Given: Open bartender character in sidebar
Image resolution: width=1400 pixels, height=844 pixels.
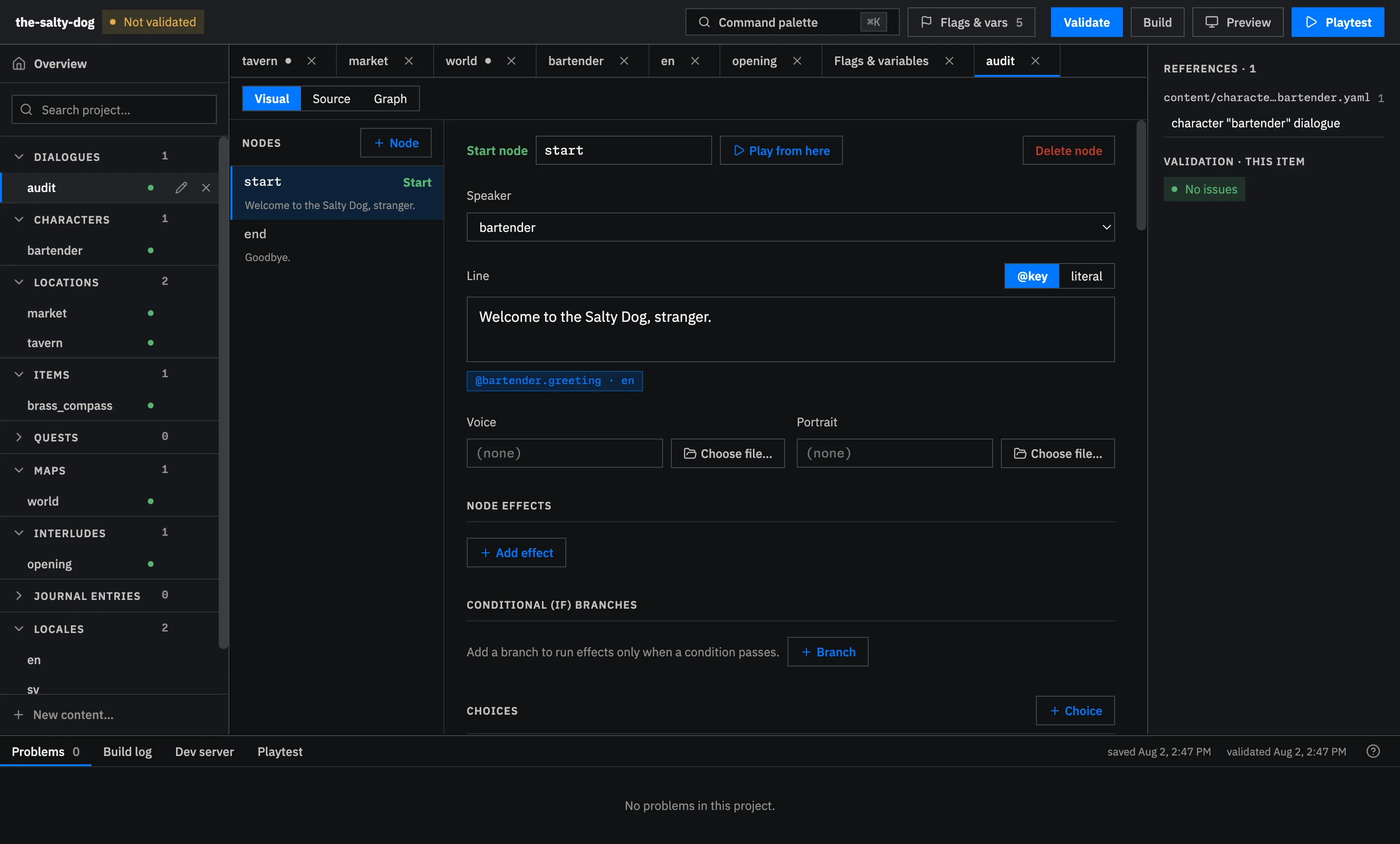Looking at the screenshot, I should (109, 250).
